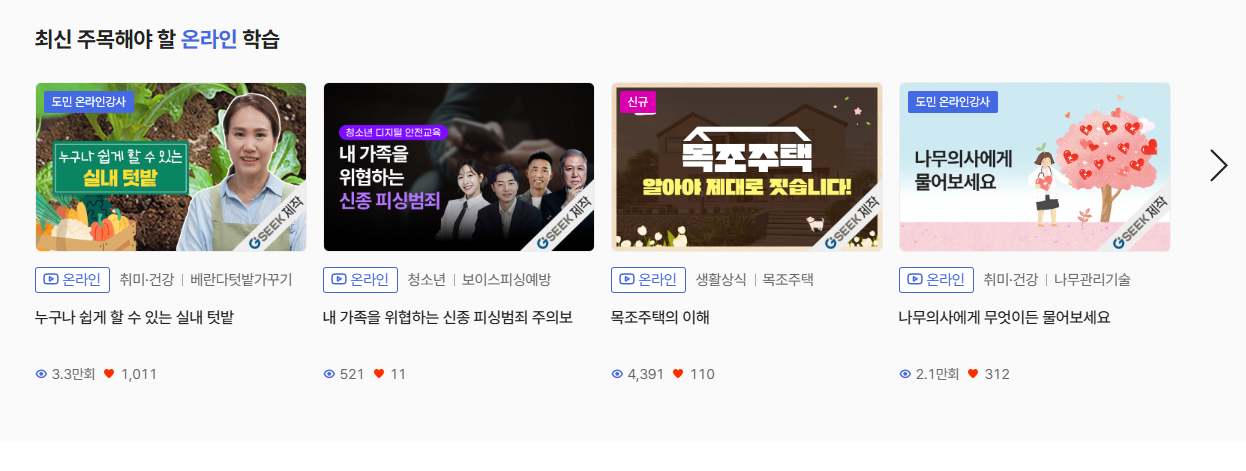Screen dimensions: 1246x471
Task: Open the link 나무의사에게 무엇이든 물어보세요
Action: pyautogui.click(x=1004, y=318)
